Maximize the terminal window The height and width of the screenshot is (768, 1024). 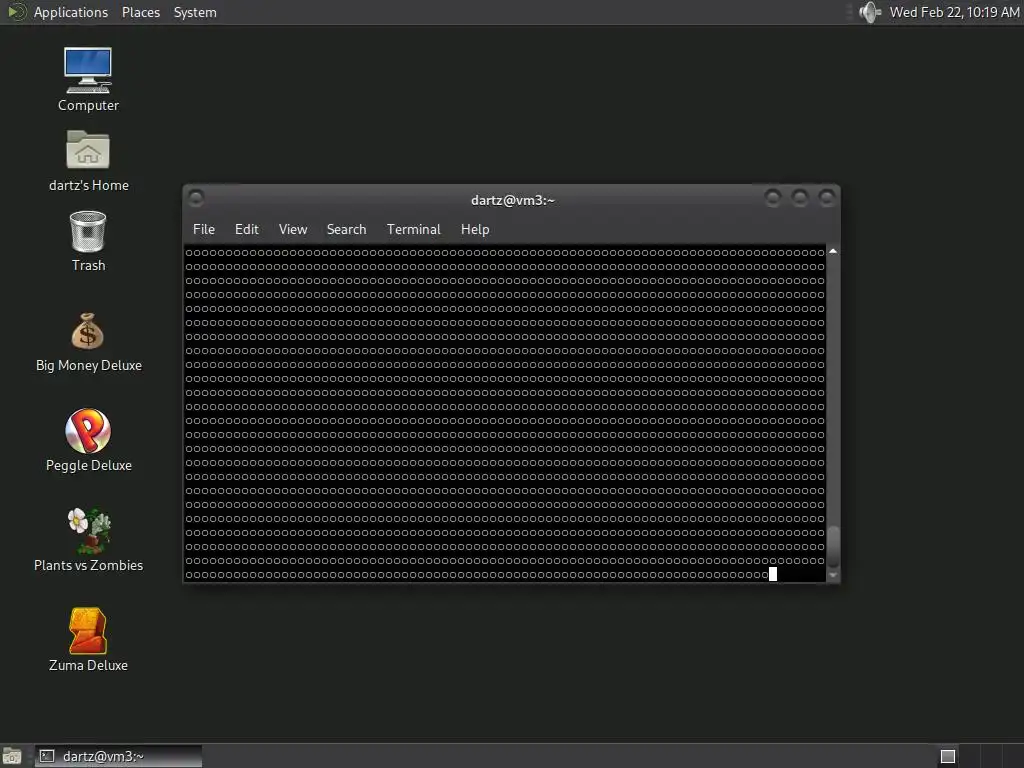coord(799,197)
